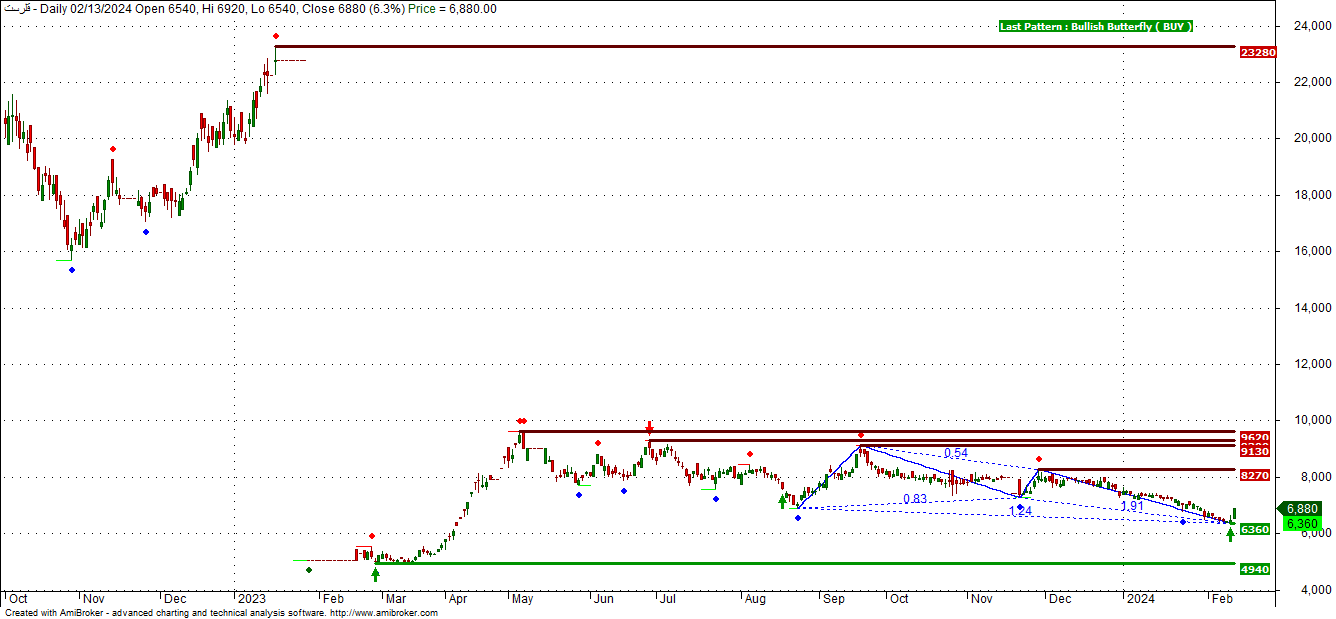Select the red 9620 resistance price label
This screenshot has width=1336, height=619.
point(1254,437)
